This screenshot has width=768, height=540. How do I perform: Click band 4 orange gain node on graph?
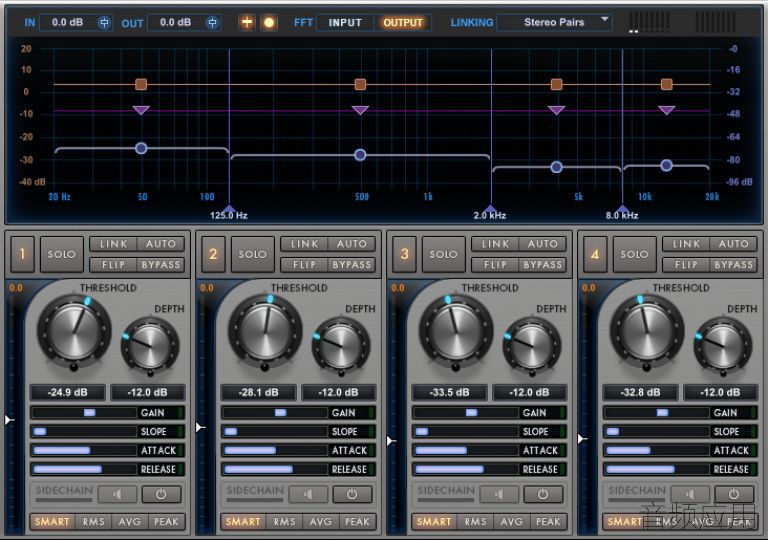coord(667,84)
